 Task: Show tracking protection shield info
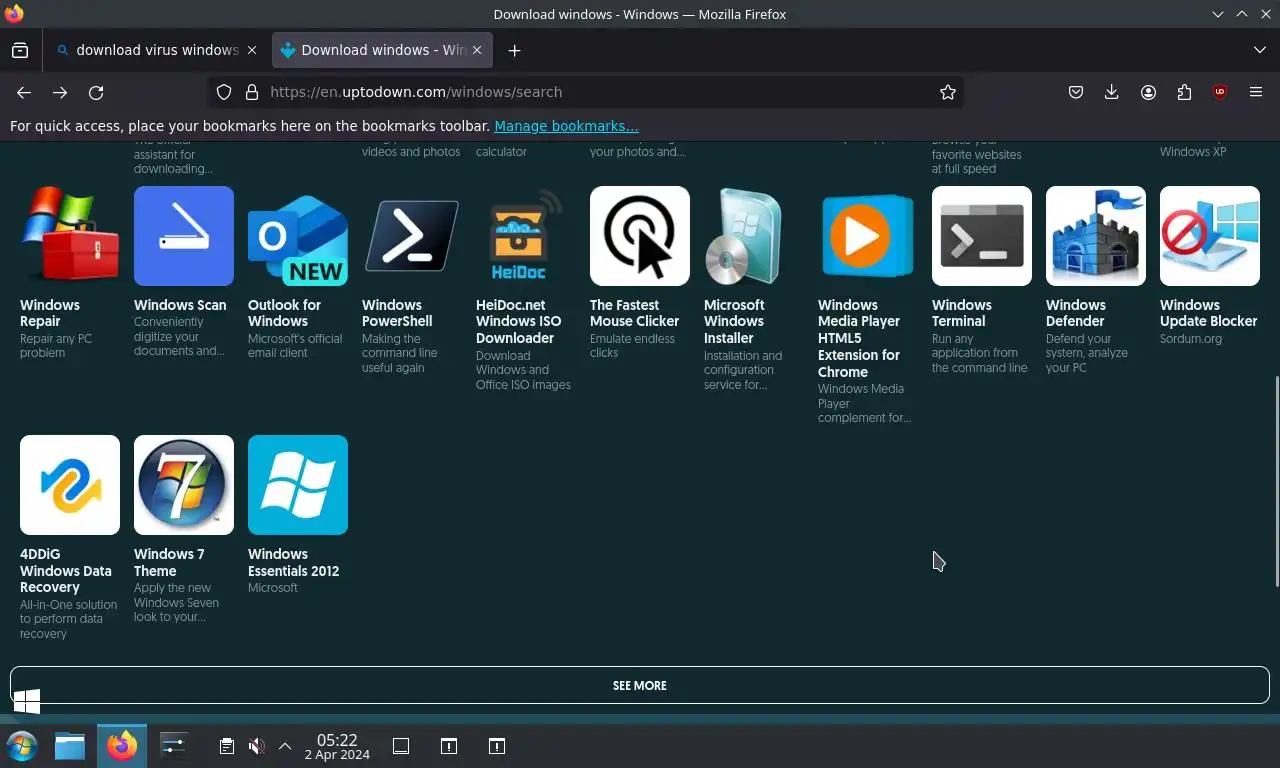tap(224, 92)
